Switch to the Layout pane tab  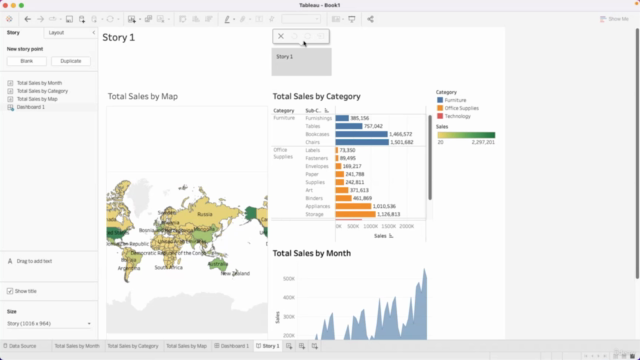[56, 33]
